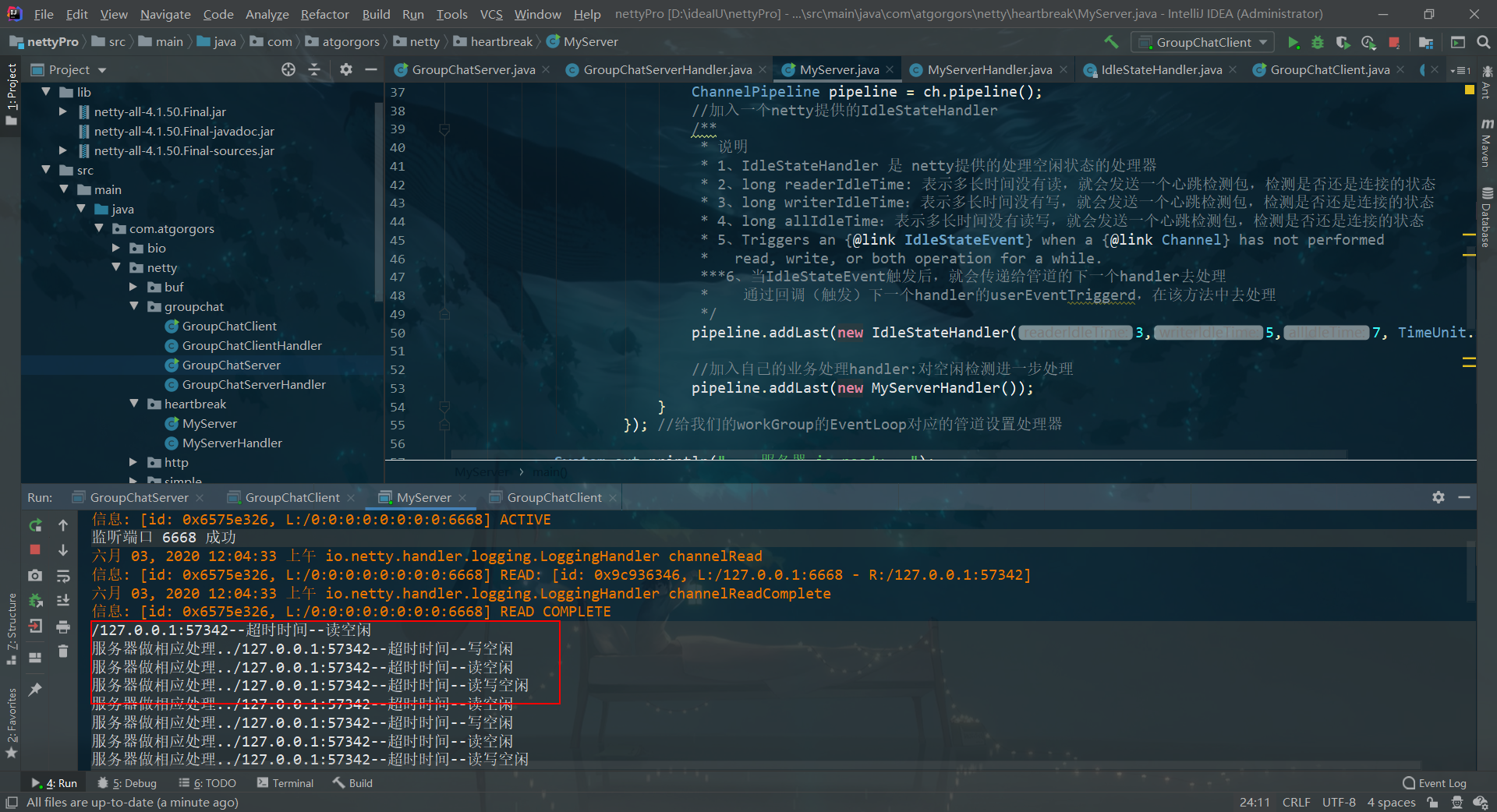Toggle soft-wrap in the Run console

(63, 576)
